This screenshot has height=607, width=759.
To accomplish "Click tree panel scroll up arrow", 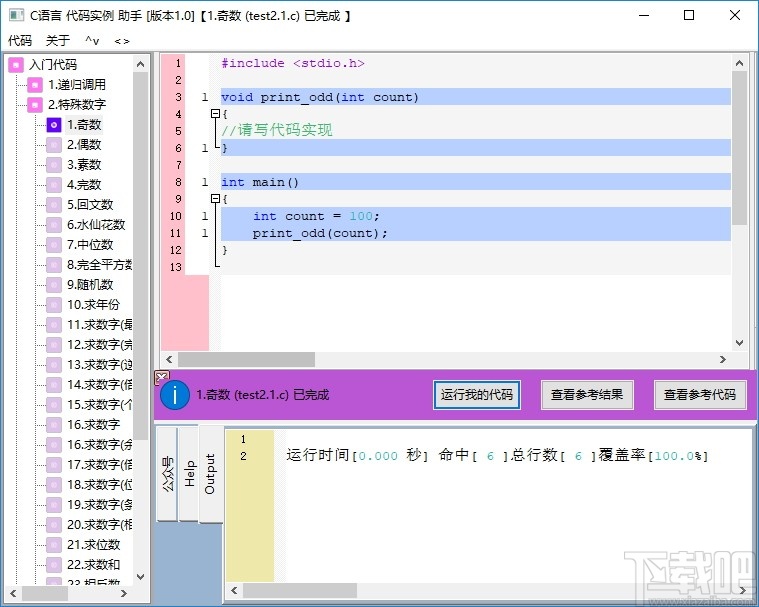I will (x=140, y=64).
